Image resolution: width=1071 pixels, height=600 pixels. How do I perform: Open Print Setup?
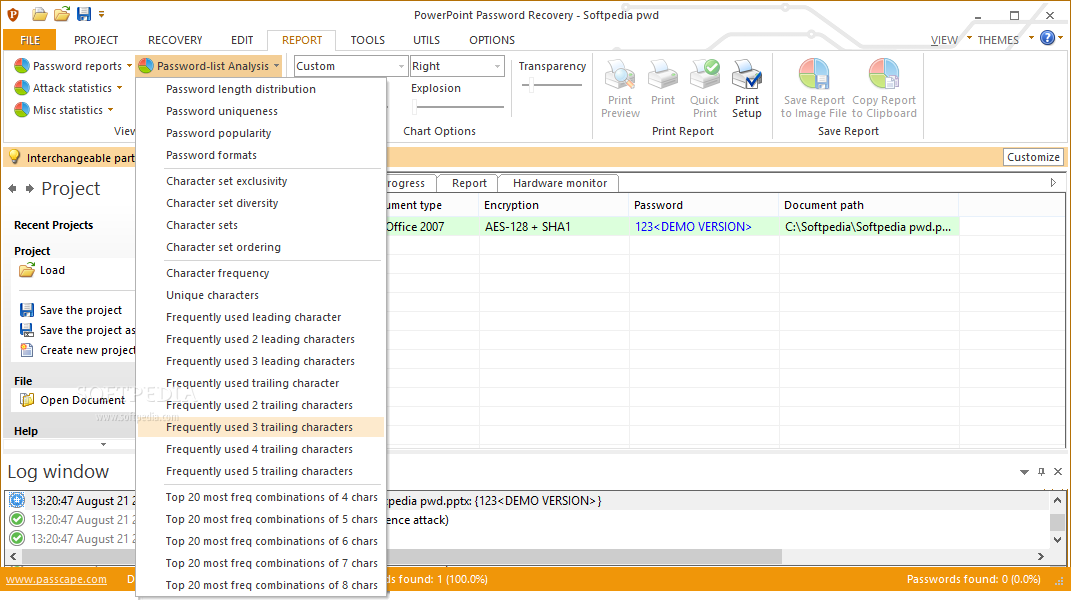747,89
